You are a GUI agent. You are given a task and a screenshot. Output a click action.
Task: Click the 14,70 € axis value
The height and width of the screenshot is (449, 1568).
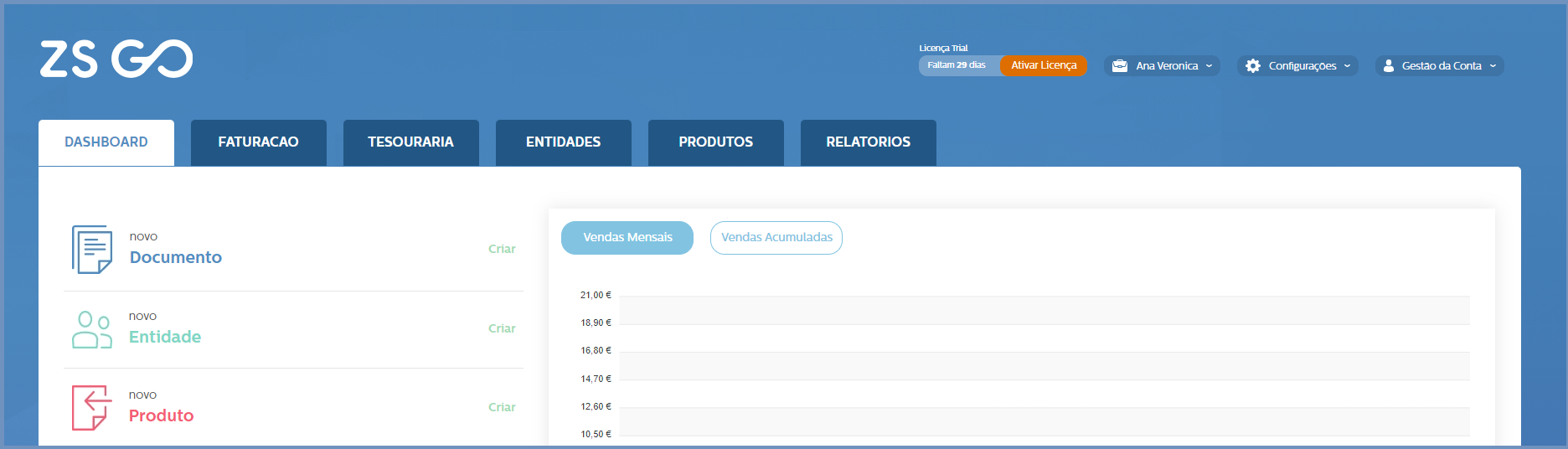[x=596, y=379]
